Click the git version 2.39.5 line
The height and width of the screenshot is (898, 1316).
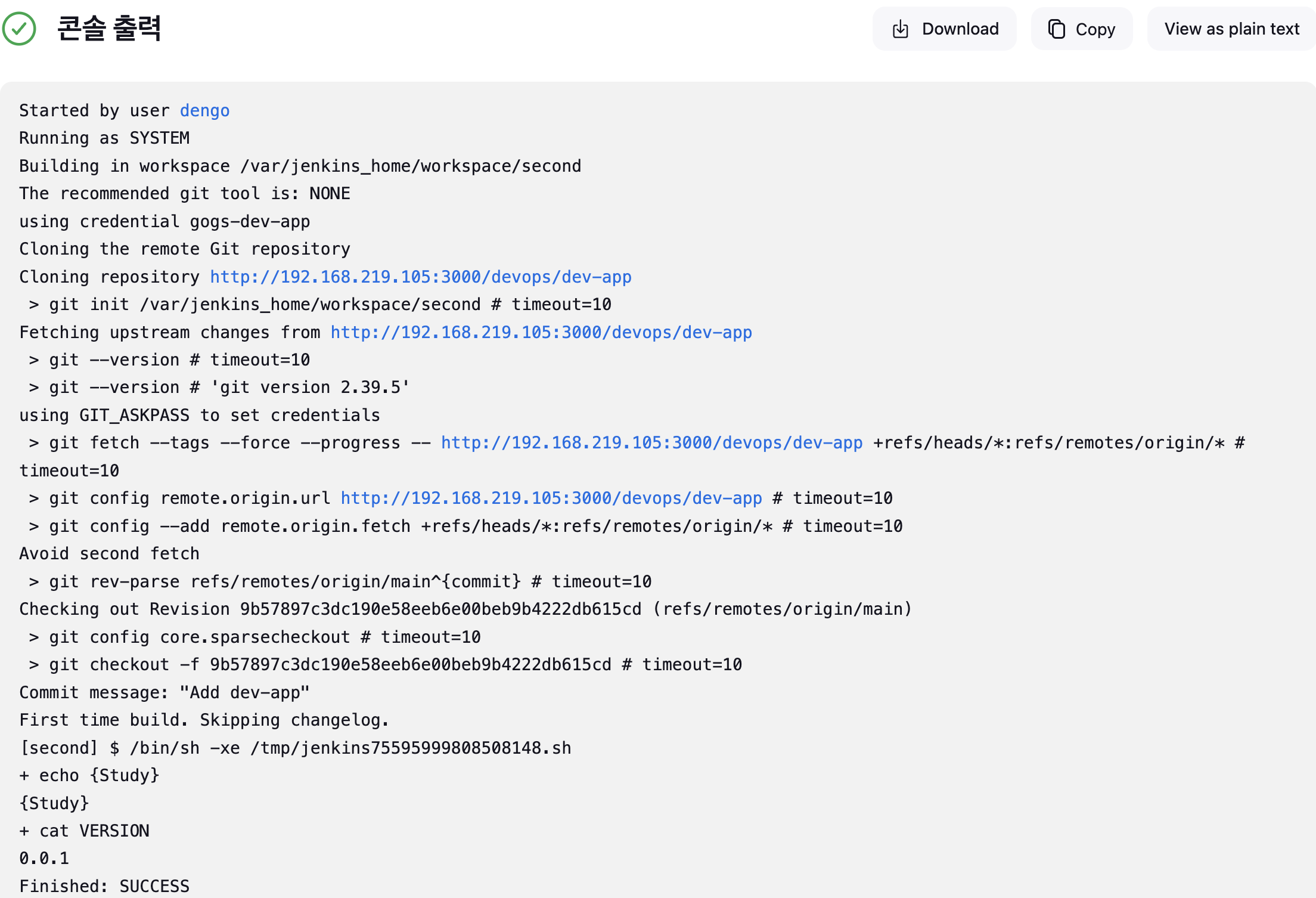(218, 388)
